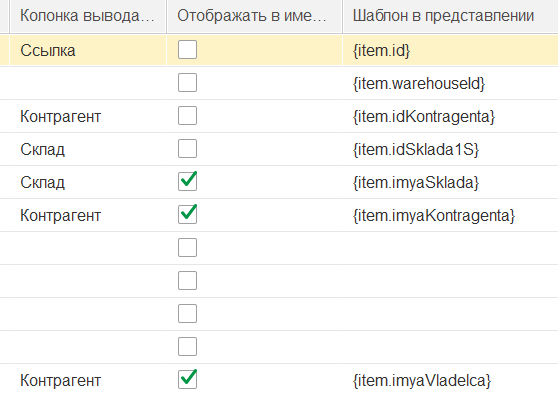558x396 pixels.
Task: Select the 'Контрагент' cell beside {item.imyaVladelca}
Action: coord(88,380)
